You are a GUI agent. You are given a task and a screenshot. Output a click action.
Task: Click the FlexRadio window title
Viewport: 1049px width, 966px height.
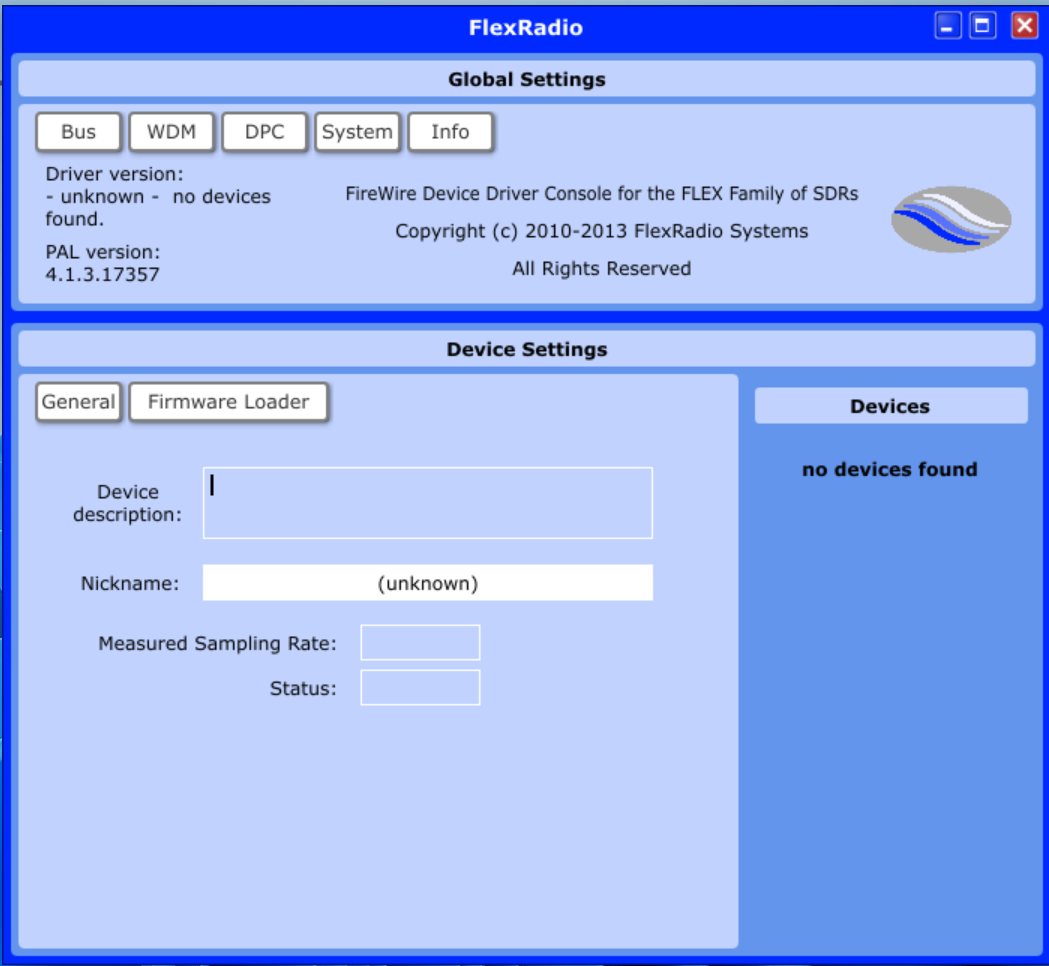pyautogui.click(x=525, y=27)
